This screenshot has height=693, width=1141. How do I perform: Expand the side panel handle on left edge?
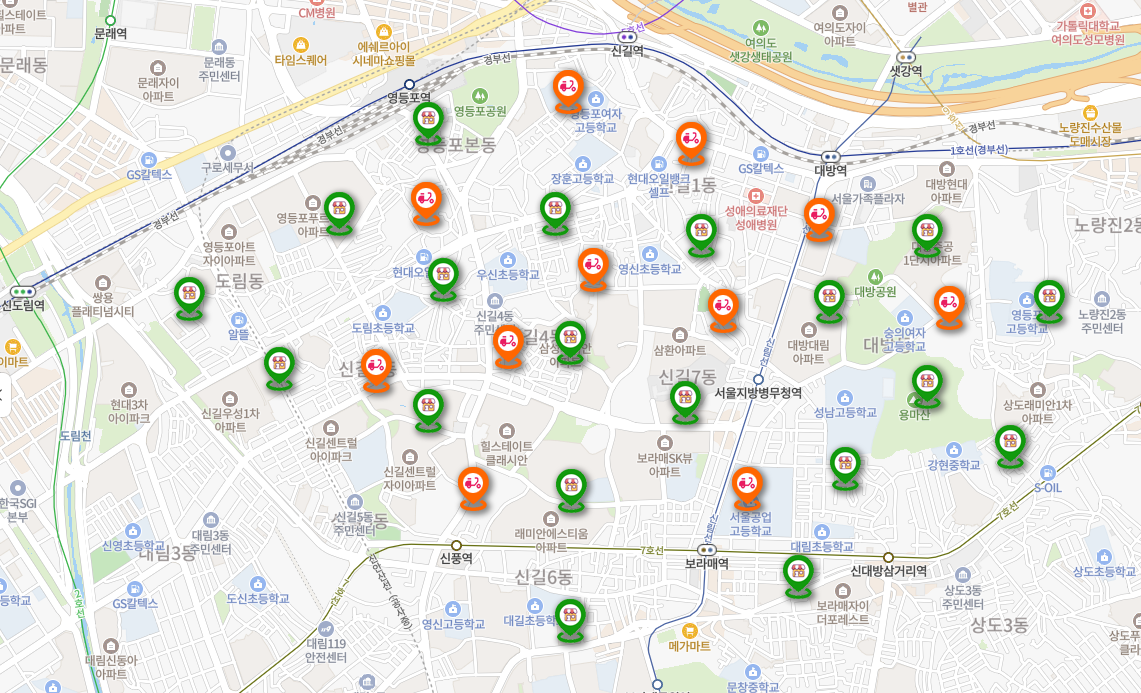point(3,393)
